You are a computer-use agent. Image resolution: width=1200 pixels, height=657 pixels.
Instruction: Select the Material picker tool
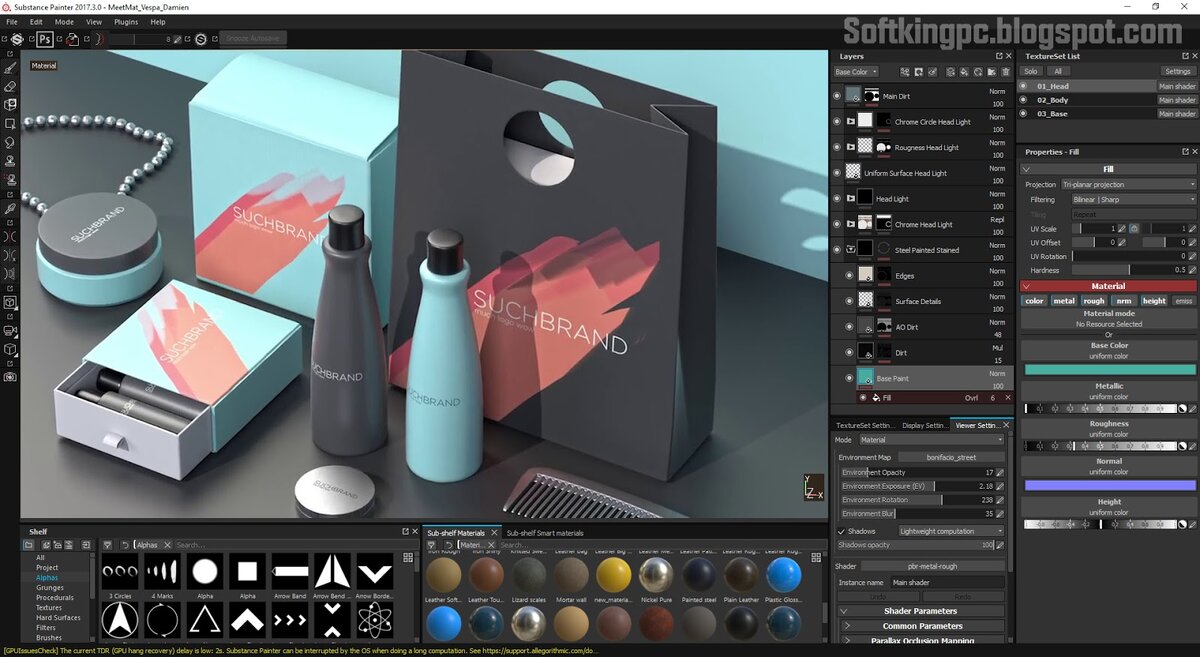tap(10, 209)
